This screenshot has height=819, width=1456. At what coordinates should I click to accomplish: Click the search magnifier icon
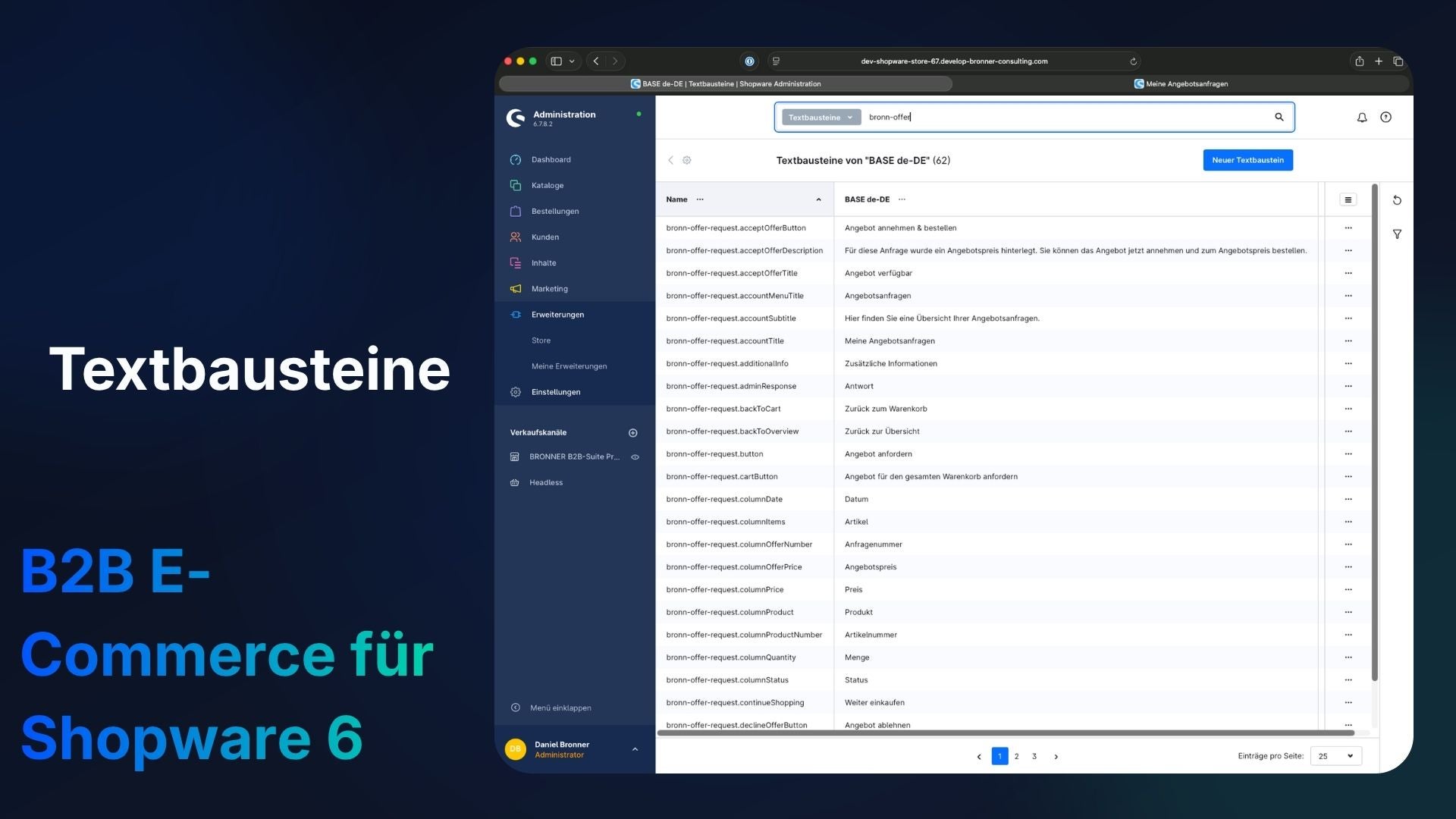tap(1279, 117)
